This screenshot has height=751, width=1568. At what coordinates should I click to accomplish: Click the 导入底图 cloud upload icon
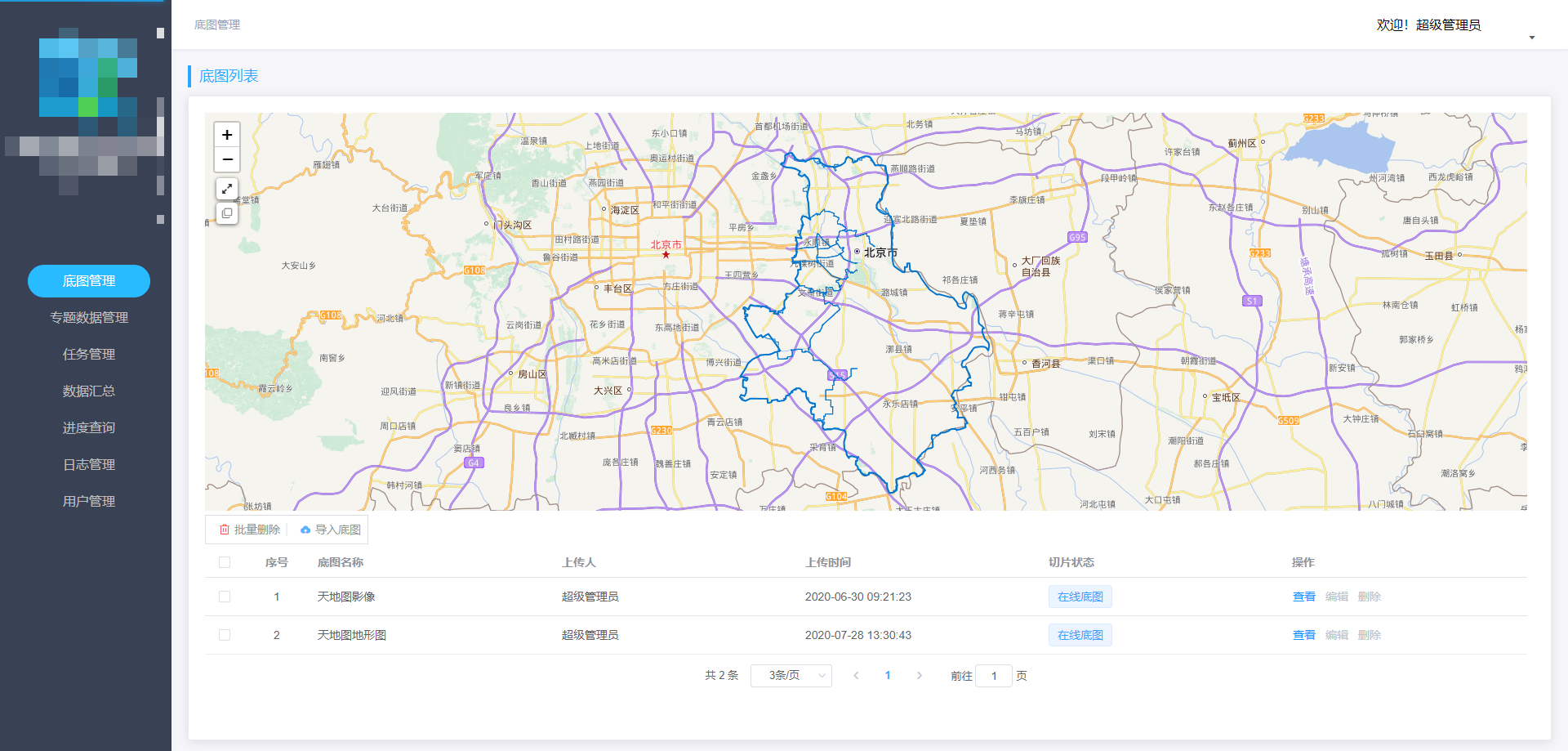305,530
